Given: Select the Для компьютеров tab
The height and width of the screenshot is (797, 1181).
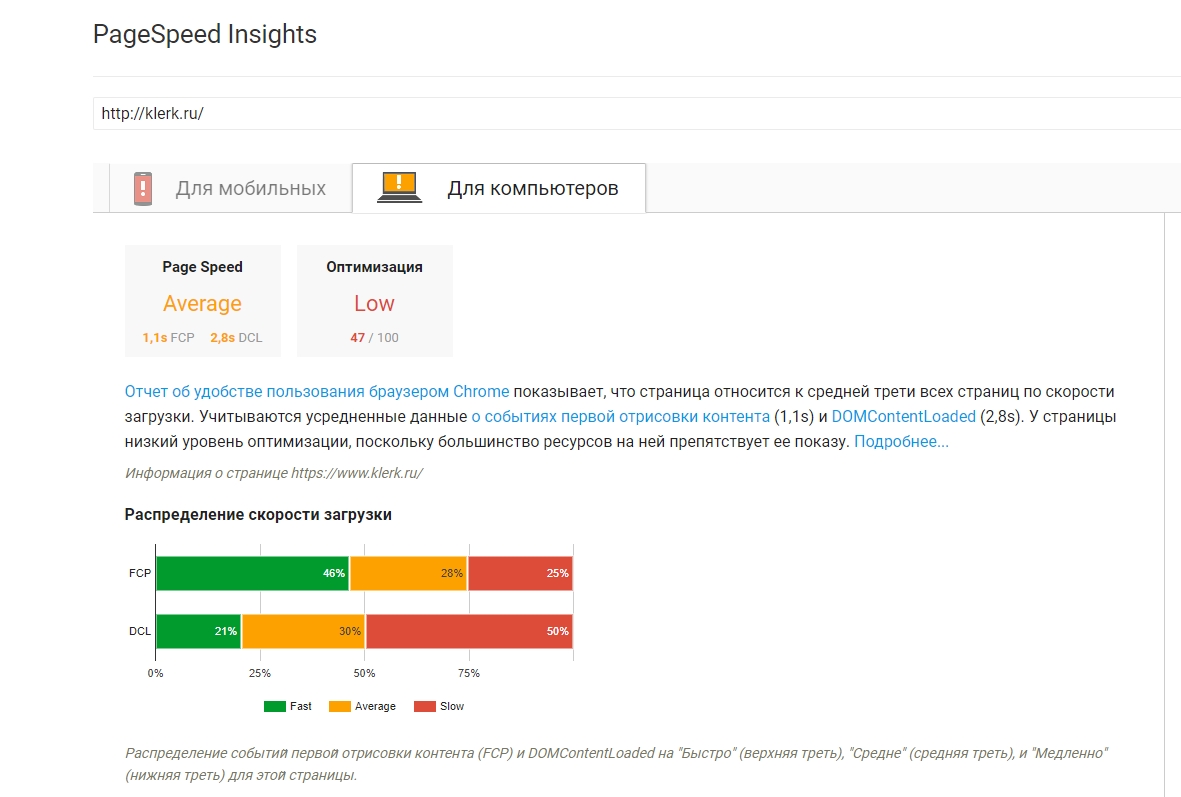Looking at the screenshot, I should pos(499,188).
